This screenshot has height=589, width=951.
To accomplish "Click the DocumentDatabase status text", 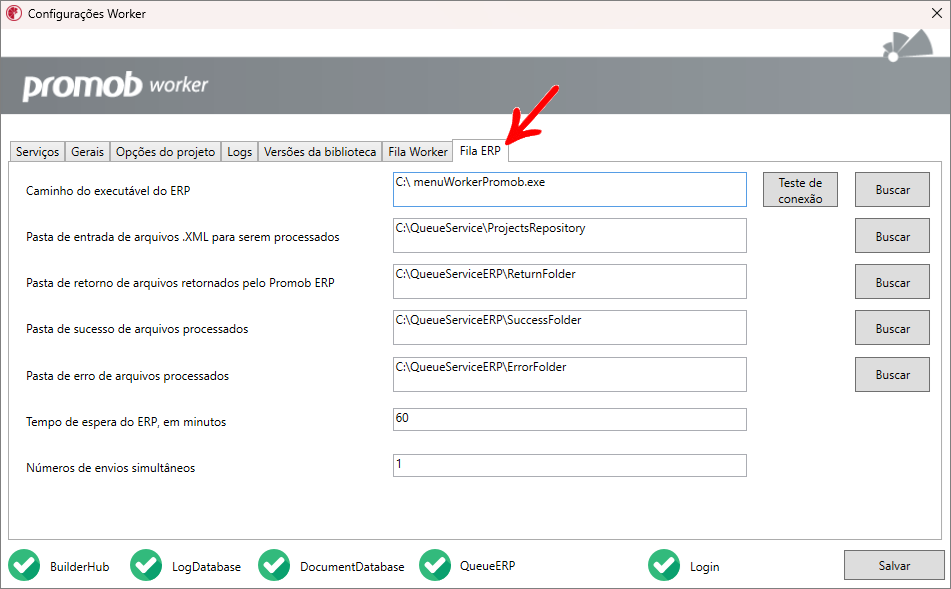I will pos(352,567).
